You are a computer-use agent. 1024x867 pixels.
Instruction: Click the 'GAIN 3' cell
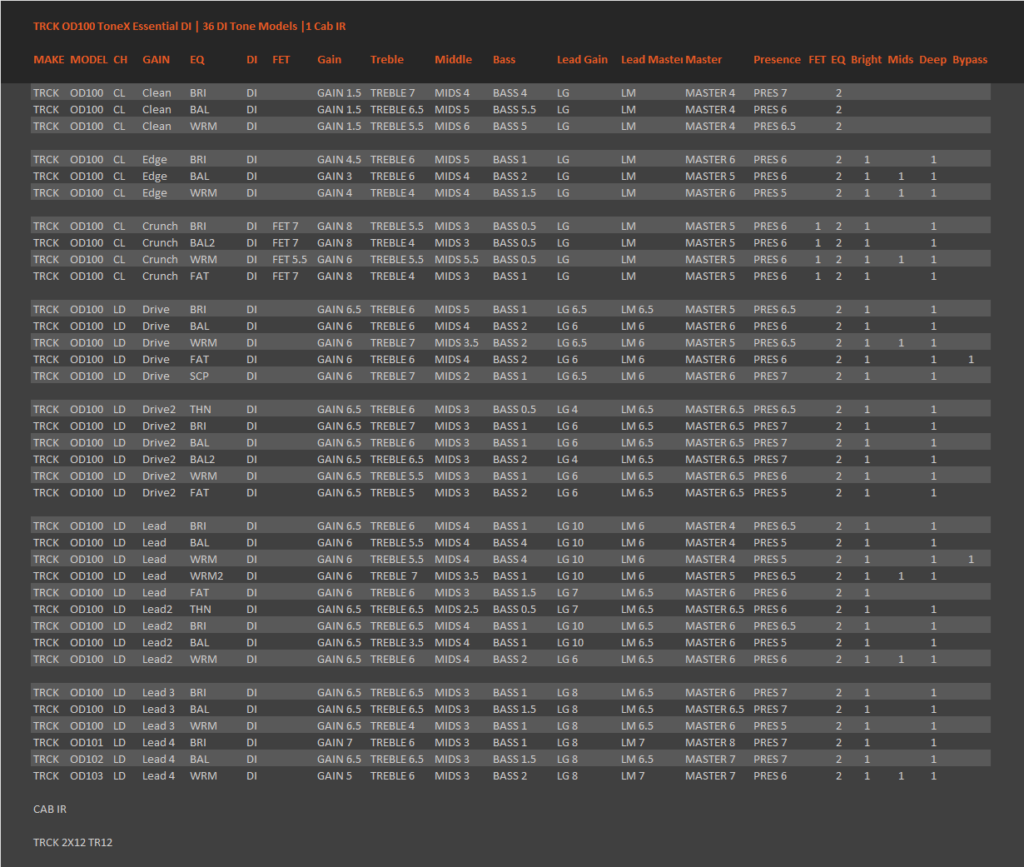coord(334,176)
